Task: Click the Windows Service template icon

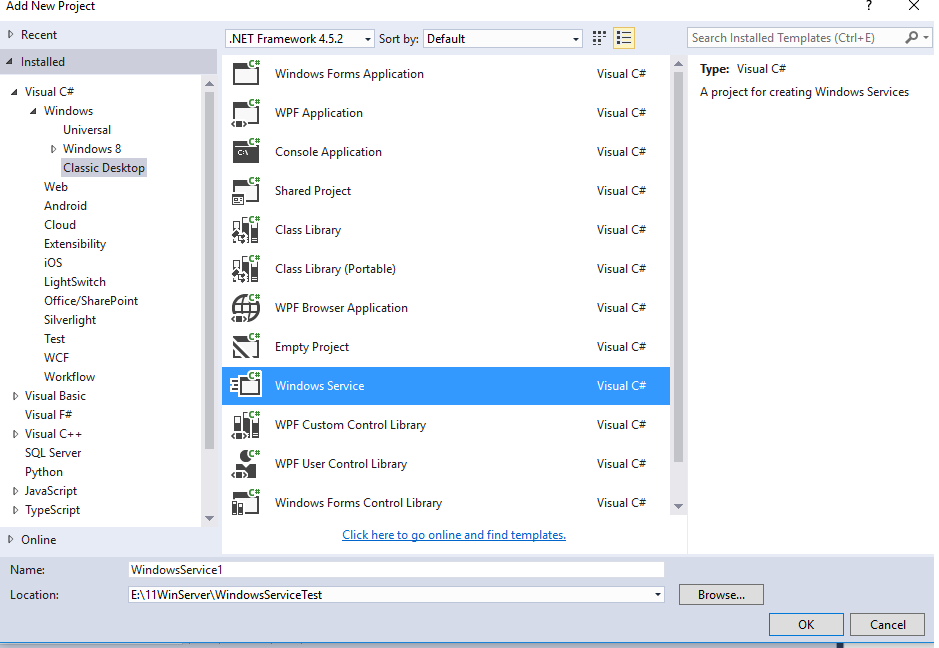Action: pyautogui.click(x=246, y=386)
